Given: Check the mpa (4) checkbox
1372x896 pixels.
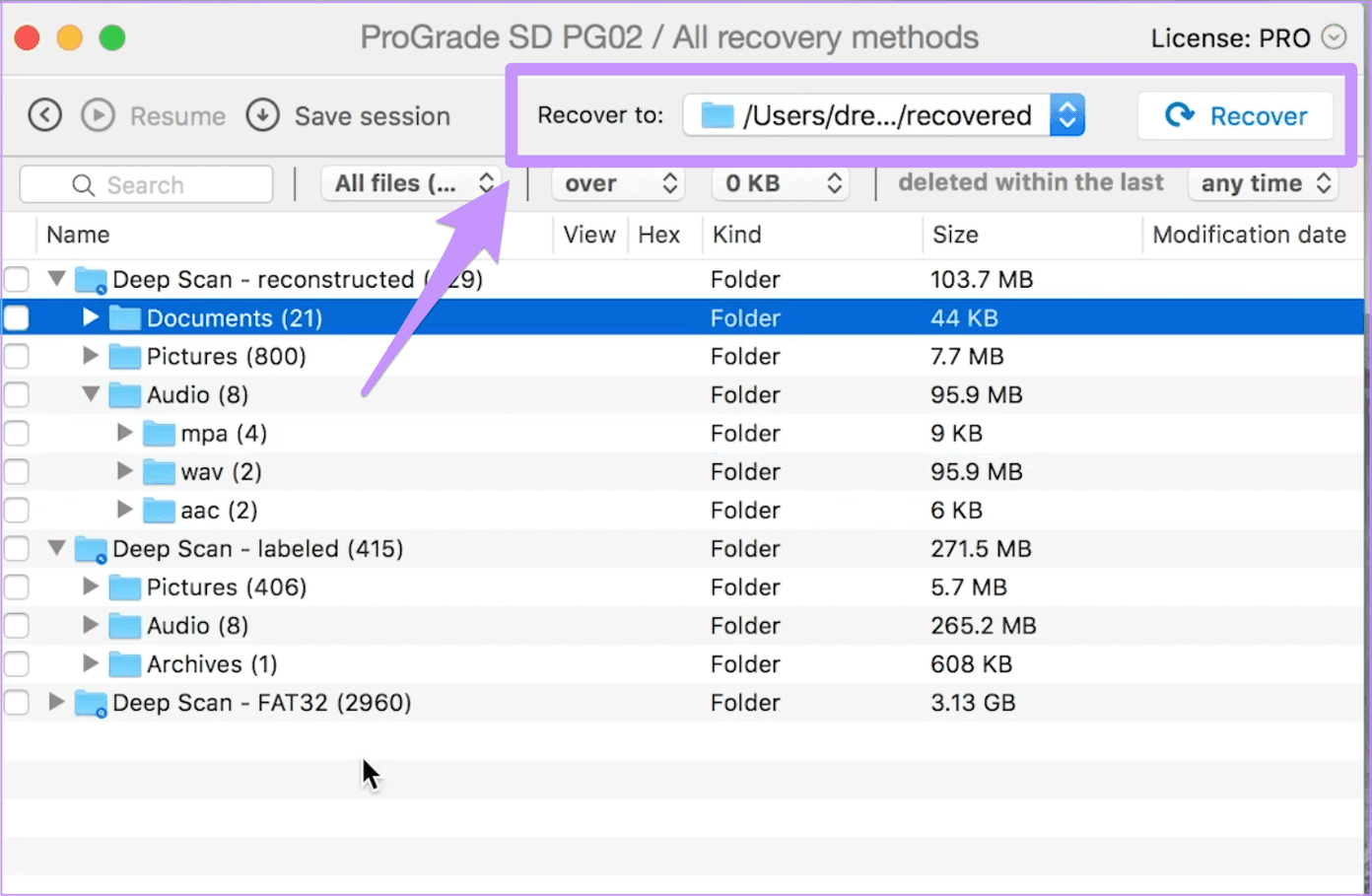Looking at the screenshot, I should coord(17,434).
